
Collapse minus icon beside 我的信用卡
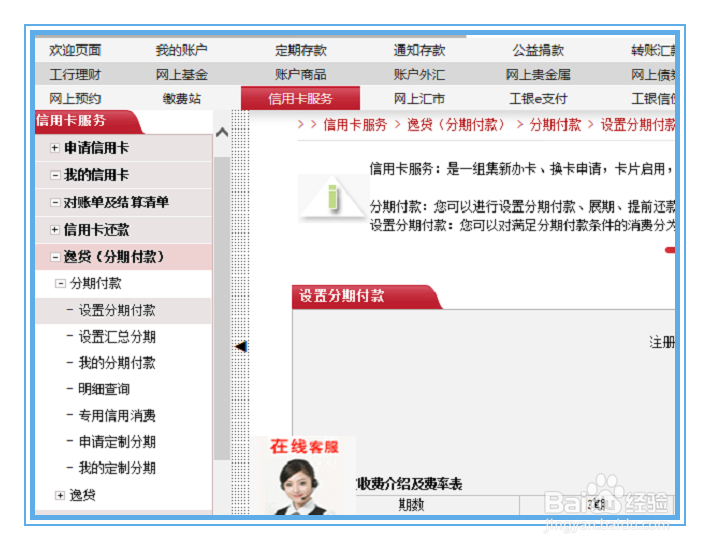point(55,175)
